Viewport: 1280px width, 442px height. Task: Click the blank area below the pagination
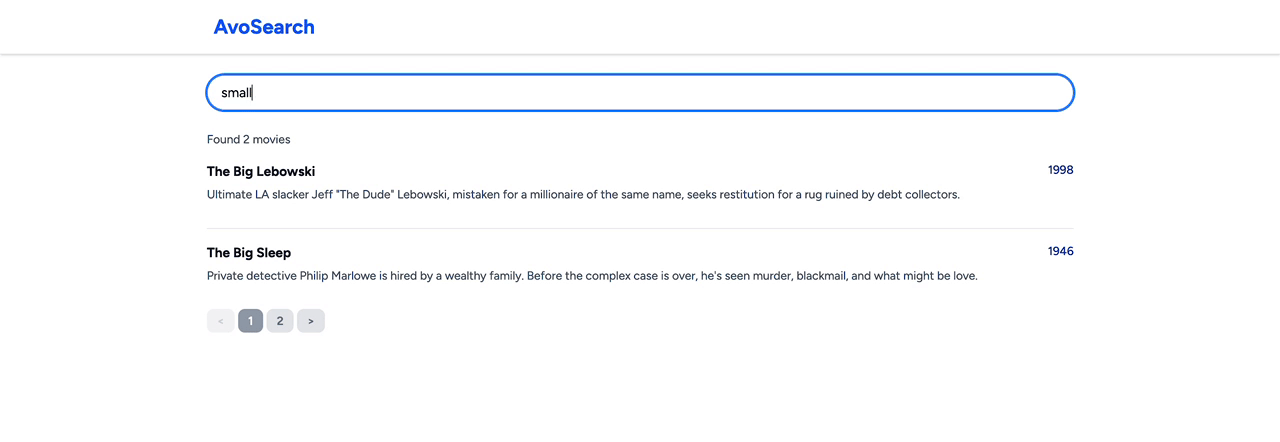tap(640, 390)
